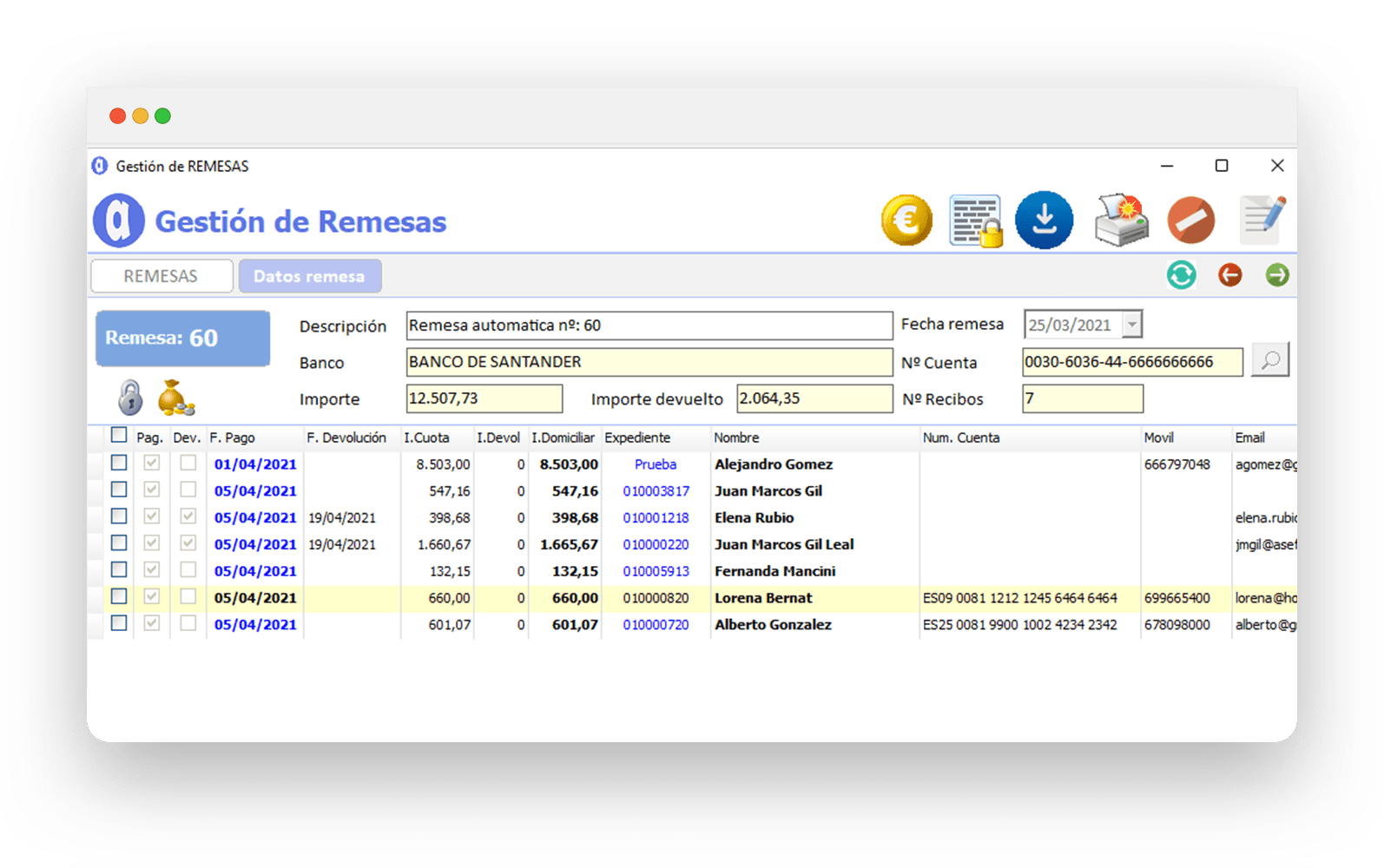Click the Importe field 12.507,73
Image resolution: width=1384 pixels, height=868 pixels.
pos(484,398)
